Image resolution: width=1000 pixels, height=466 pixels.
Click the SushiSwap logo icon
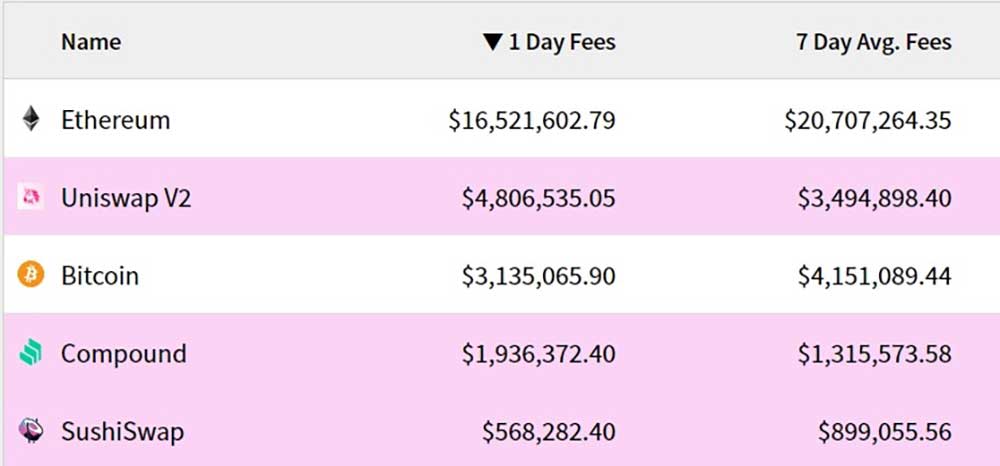(31, 431)
